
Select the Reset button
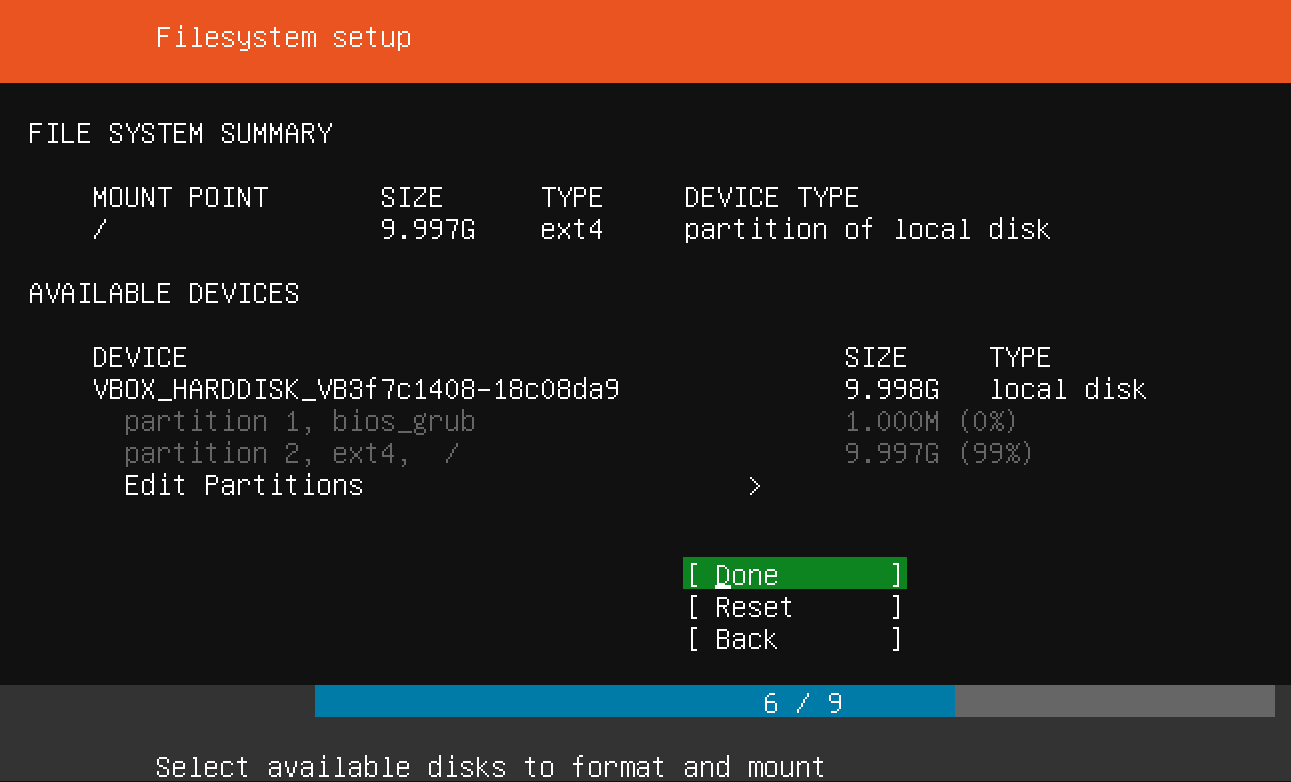(x=794, y=607)
